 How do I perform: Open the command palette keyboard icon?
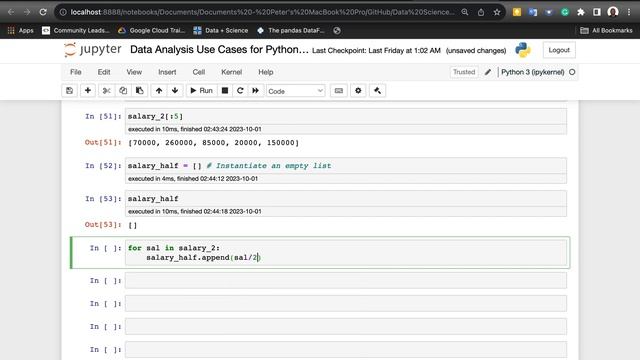tap(339, 91)
